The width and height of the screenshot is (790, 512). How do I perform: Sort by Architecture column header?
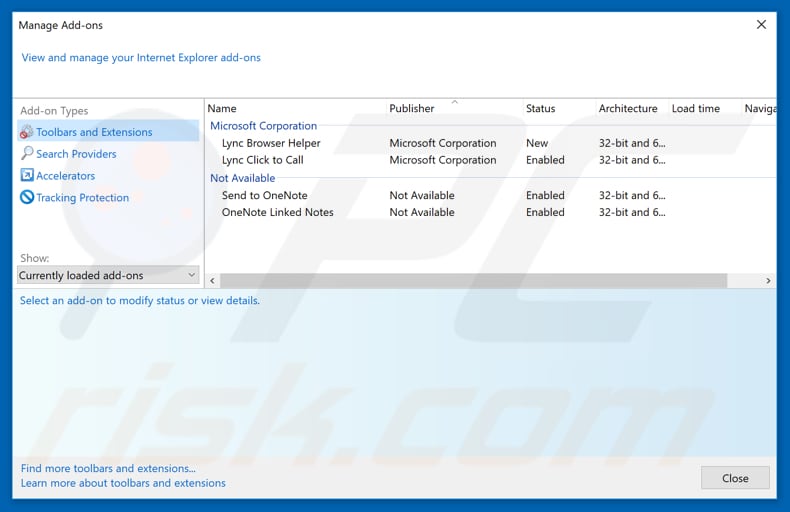pos(628,108)
